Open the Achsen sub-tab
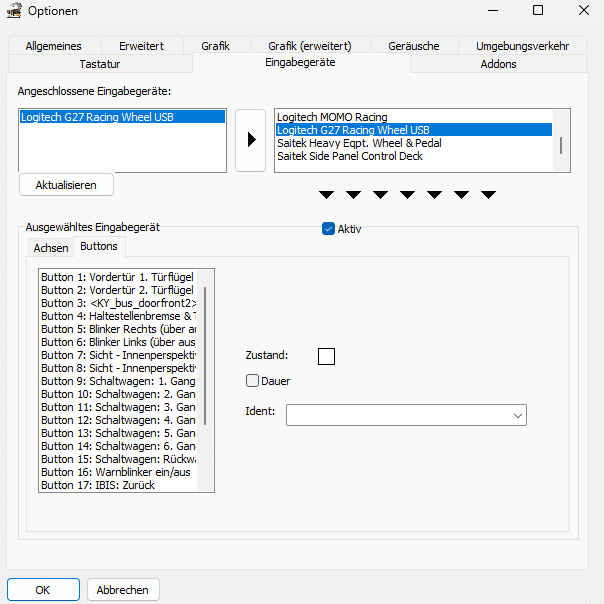The width and height of the screenshot is (604, 604). click(x=51, y=248)
